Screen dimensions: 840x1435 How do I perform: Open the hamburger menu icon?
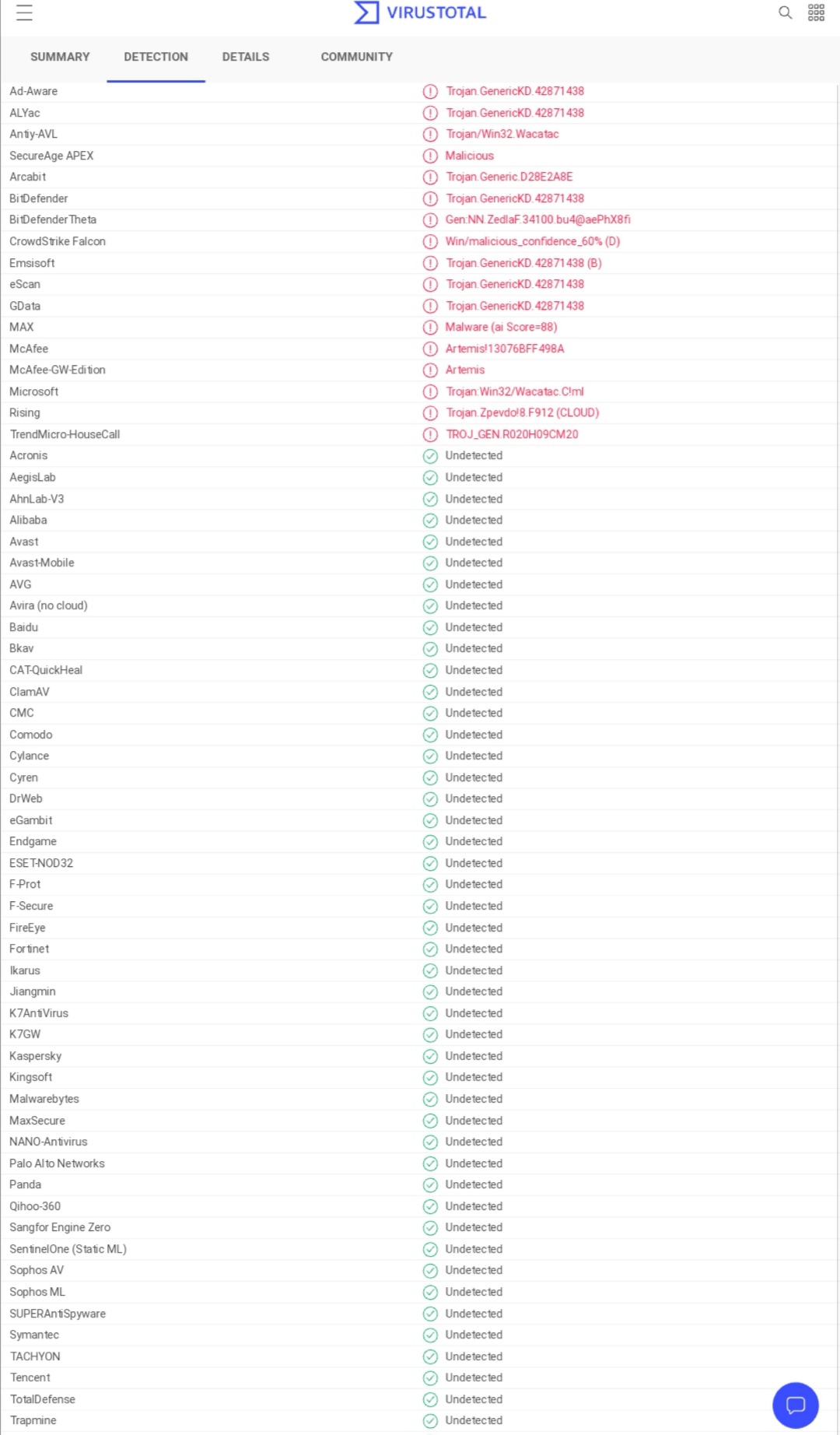[24, 12]
